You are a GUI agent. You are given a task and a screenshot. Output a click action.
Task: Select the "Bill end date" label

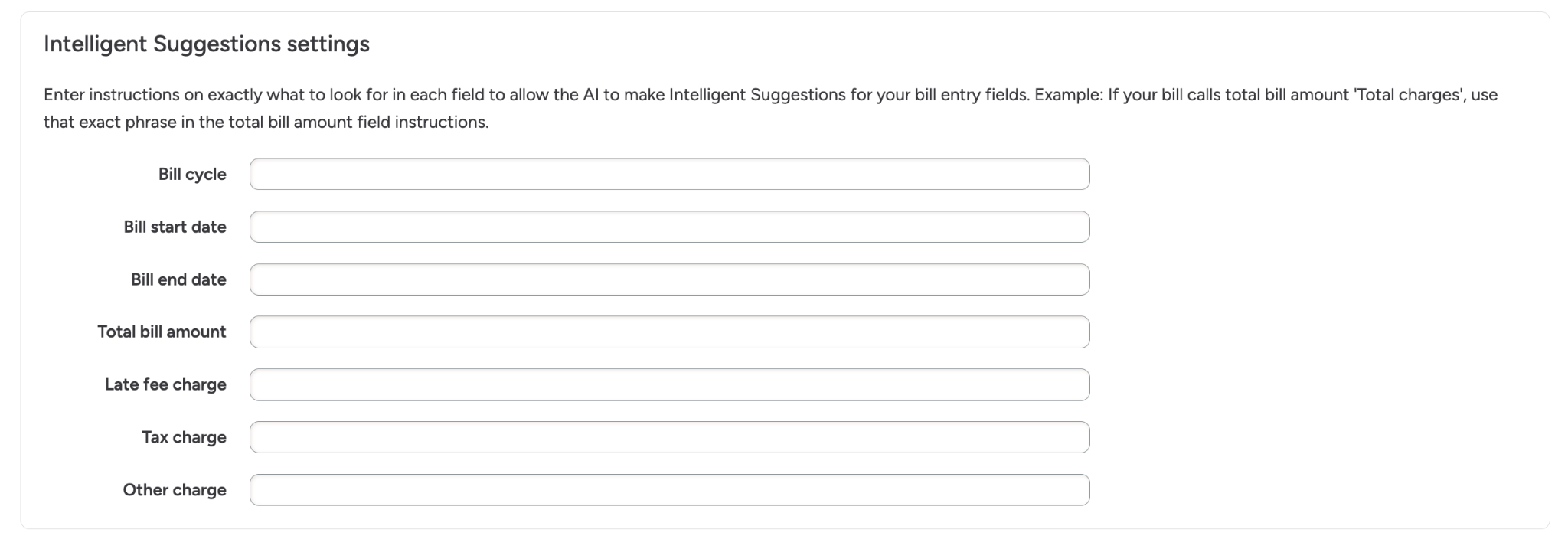pos(178,280)
